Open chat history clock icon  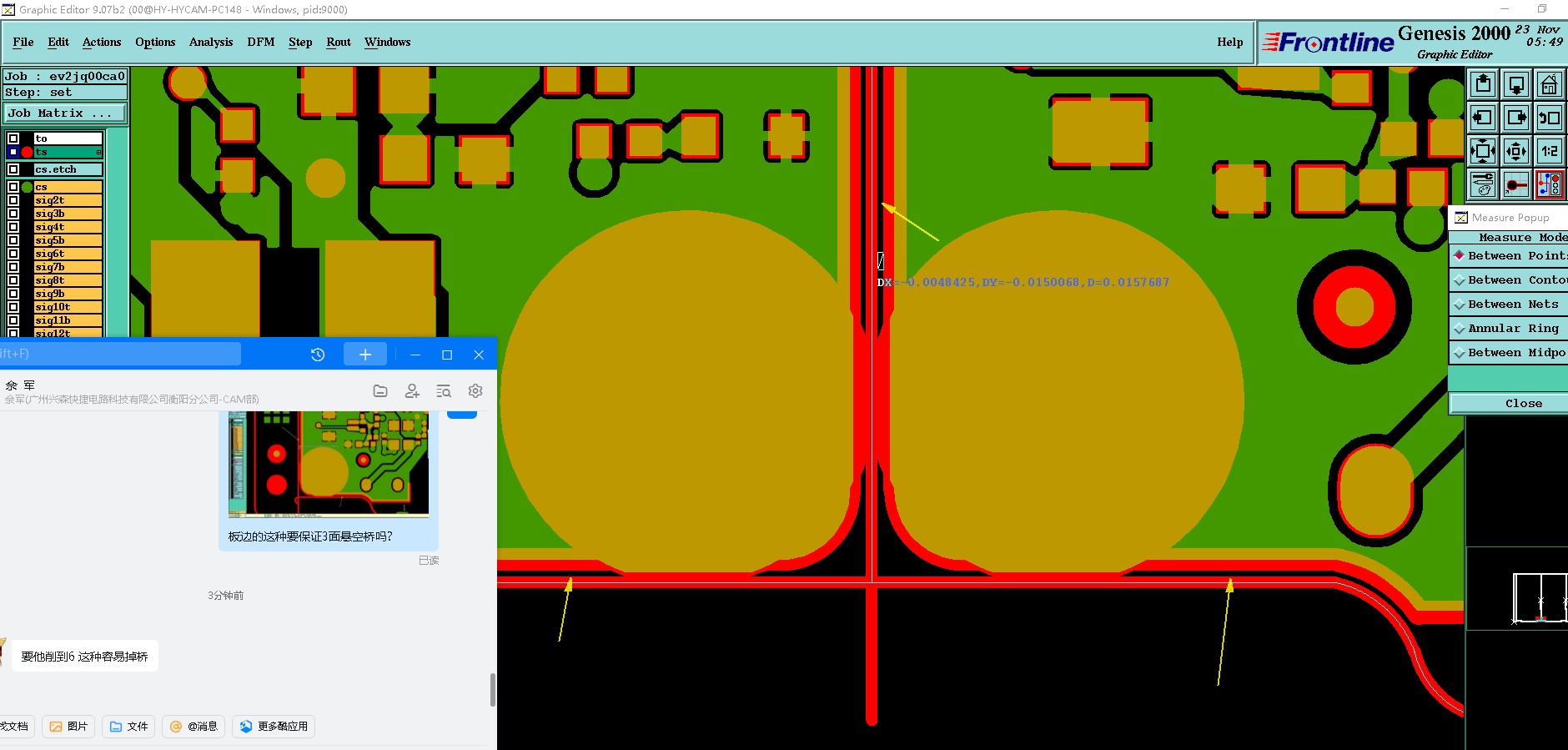[x=318, y=355]
